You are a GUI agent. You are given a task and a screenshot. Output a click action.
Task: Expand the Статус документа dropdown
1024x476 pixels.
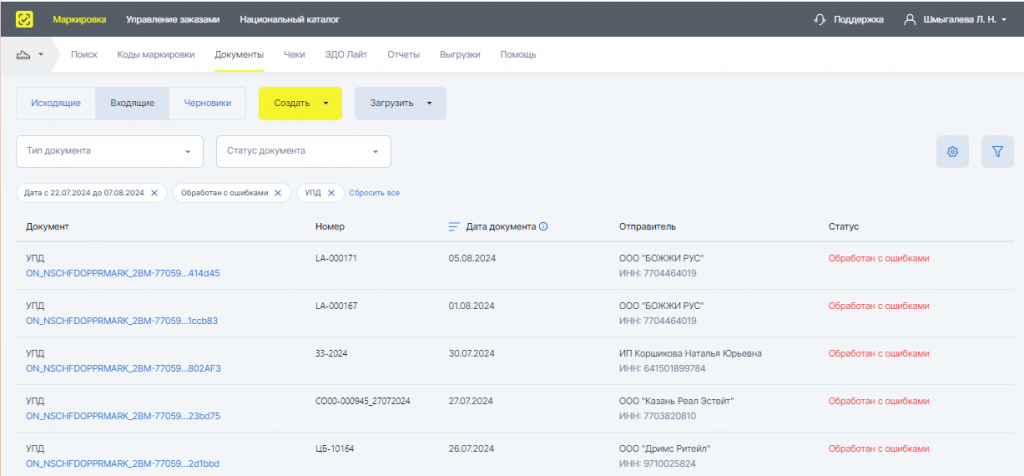coord(303,151)
